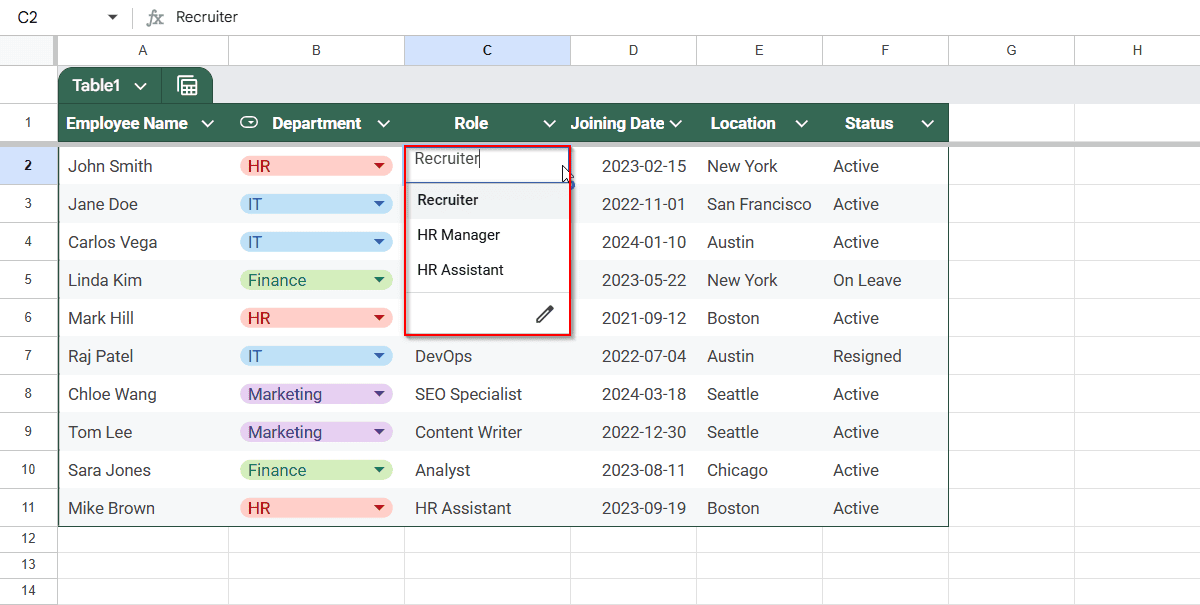Open the Location column header chevron
The height and width of the screenshot is (605, 1200).
coord(801,124)
